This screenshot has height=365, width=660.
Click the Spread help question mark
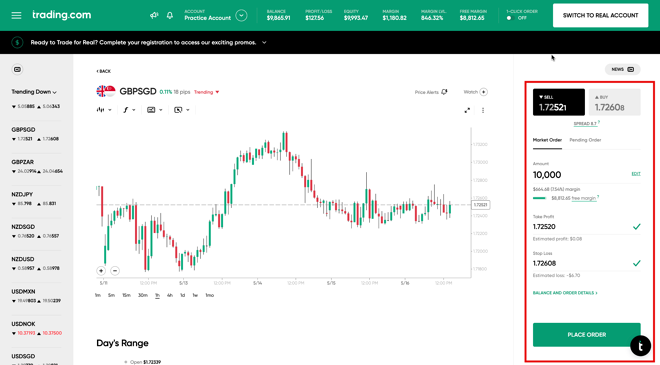(599, 123)
